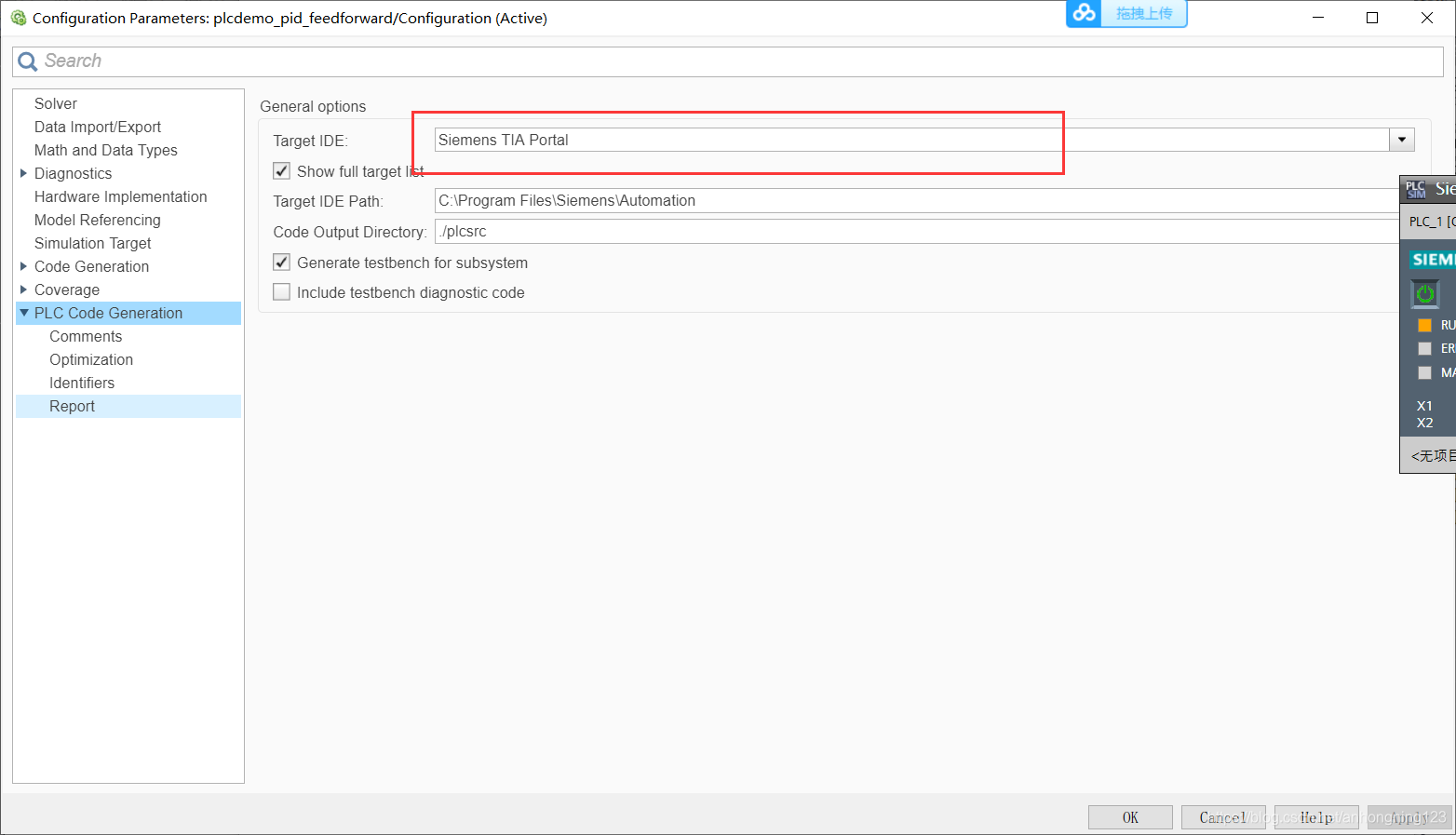The image size is (1456, 835).
Task: Collapse the PLC Code Generation node
Action: (24, 313)
